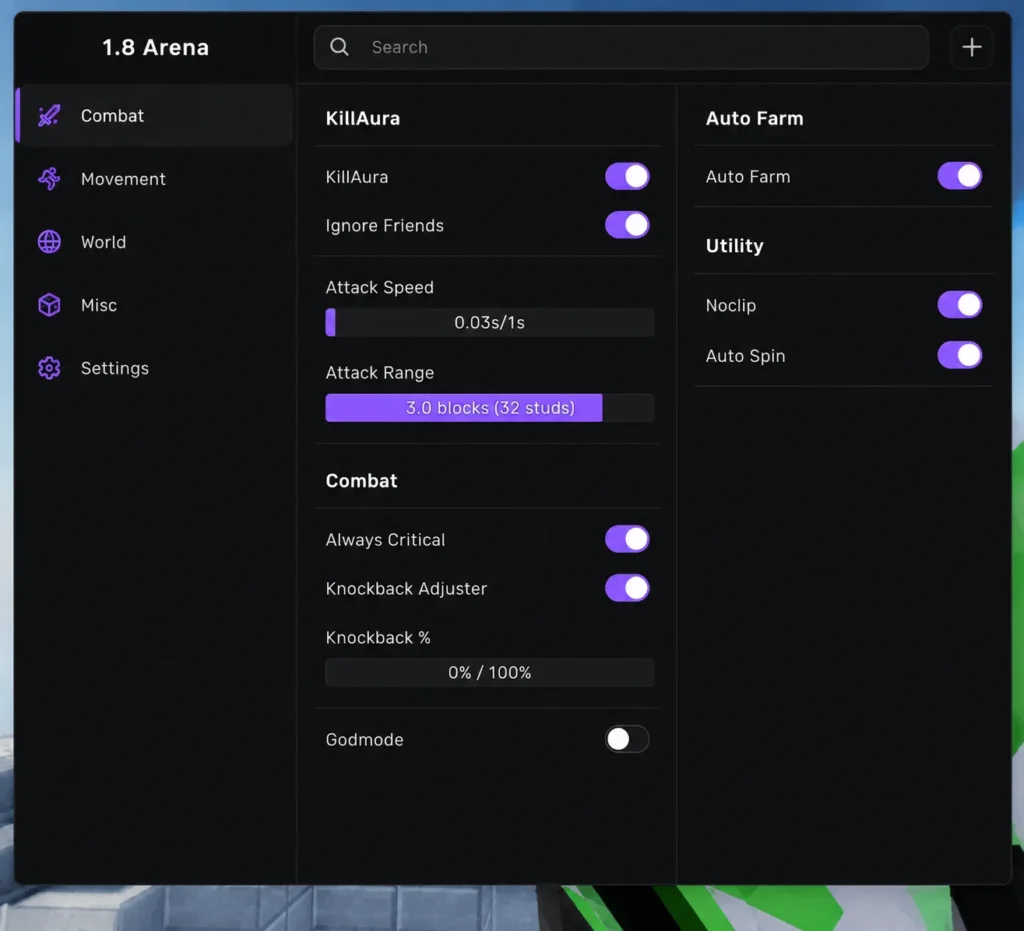The width and height of the screenshot is (1024, 931).
Task: Toggle Auto Spin off
Action: coord(959,355)
